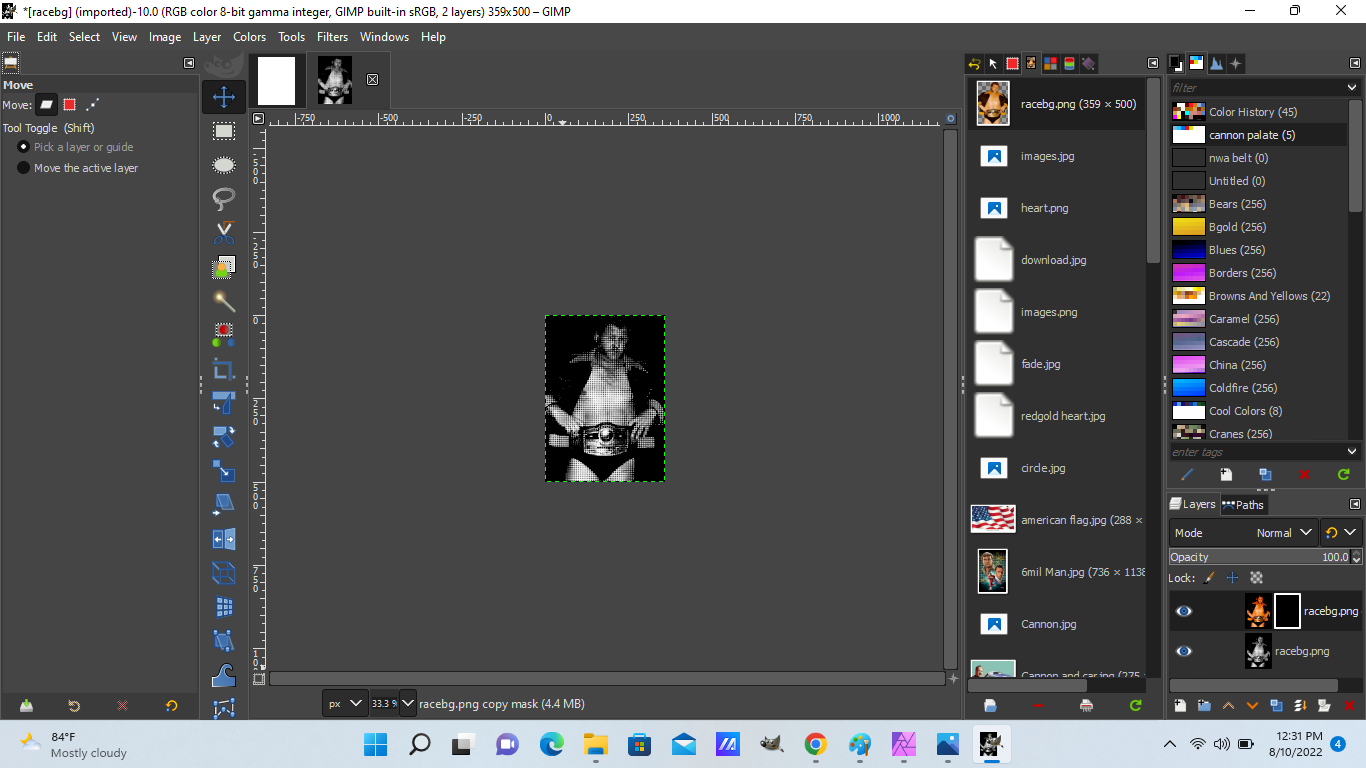1366x768 pixels.
Task: Hide the top racebg.png layer with mask
Action: (1184, 611)
